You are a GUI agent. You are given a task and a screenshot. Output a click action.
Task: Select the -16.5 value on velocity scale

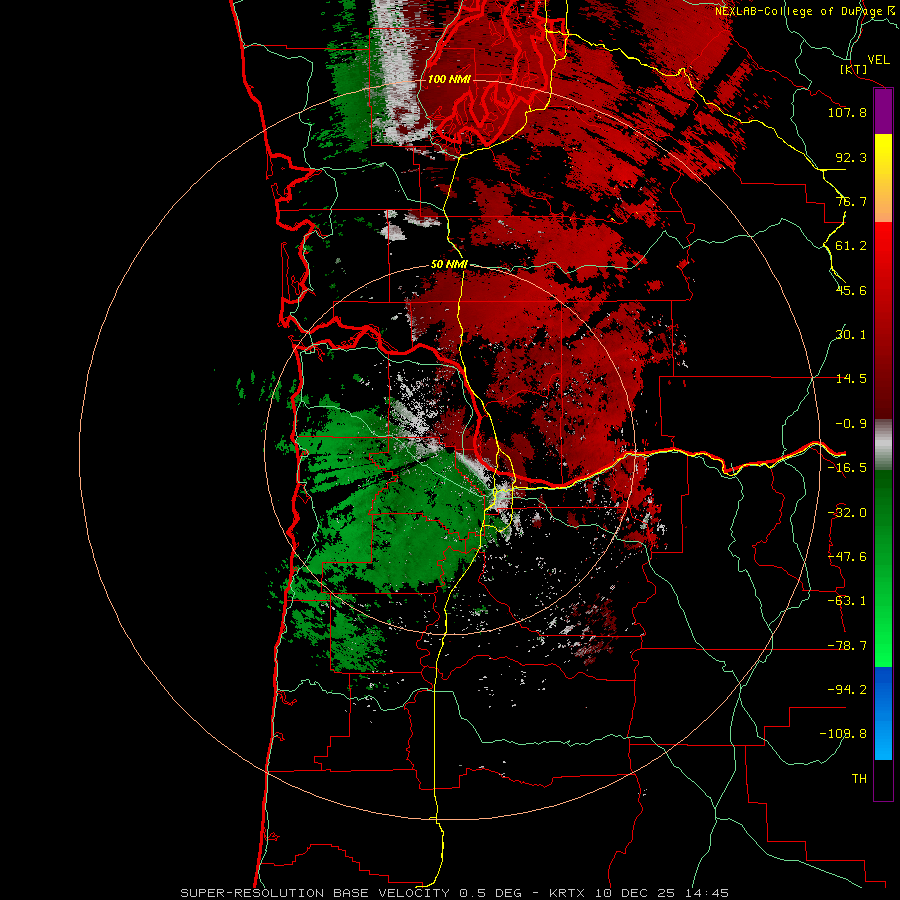coord(847,468)
